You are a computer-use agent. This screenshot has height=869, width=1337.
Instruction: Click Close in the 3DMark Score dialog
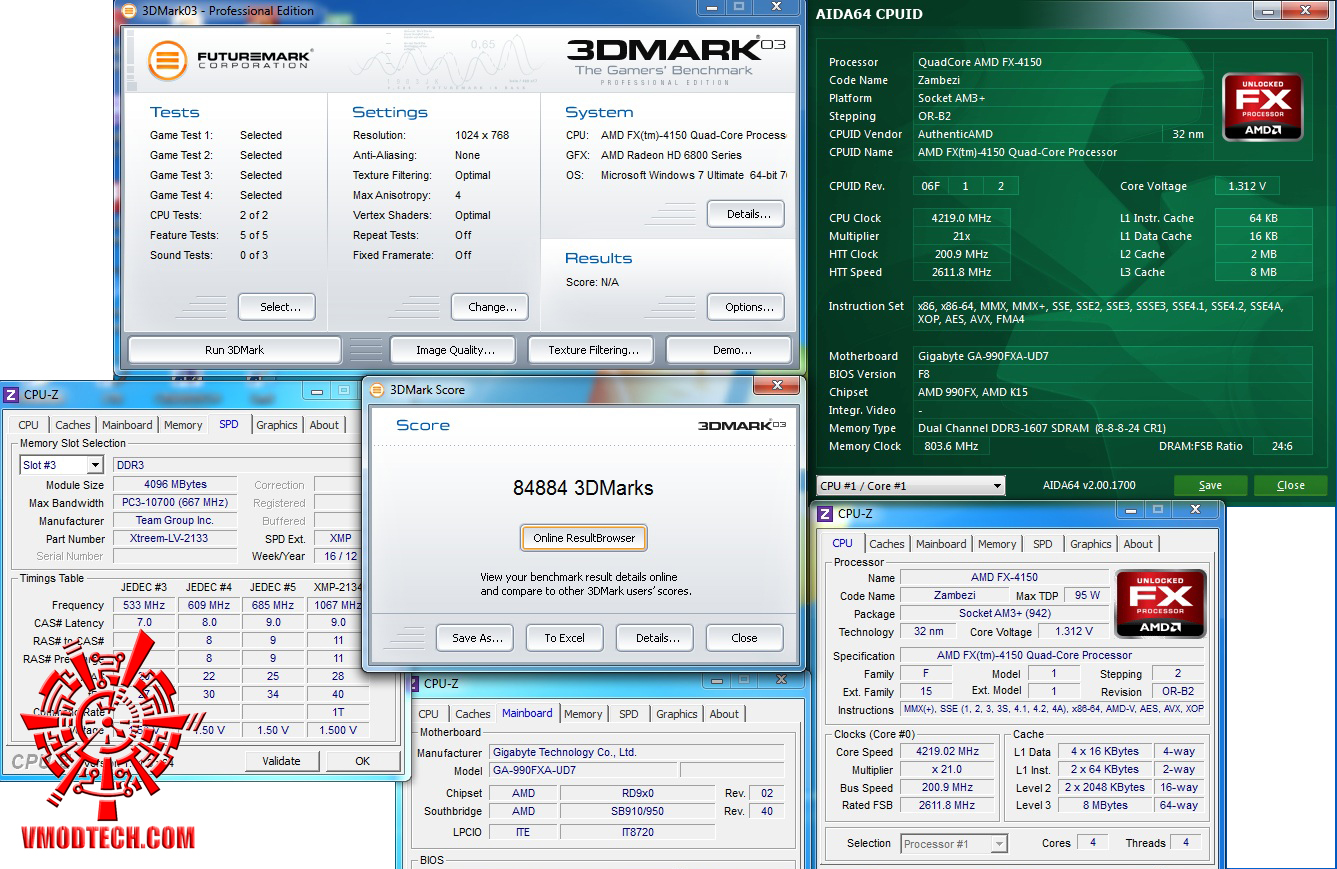[x=744, y=638]
